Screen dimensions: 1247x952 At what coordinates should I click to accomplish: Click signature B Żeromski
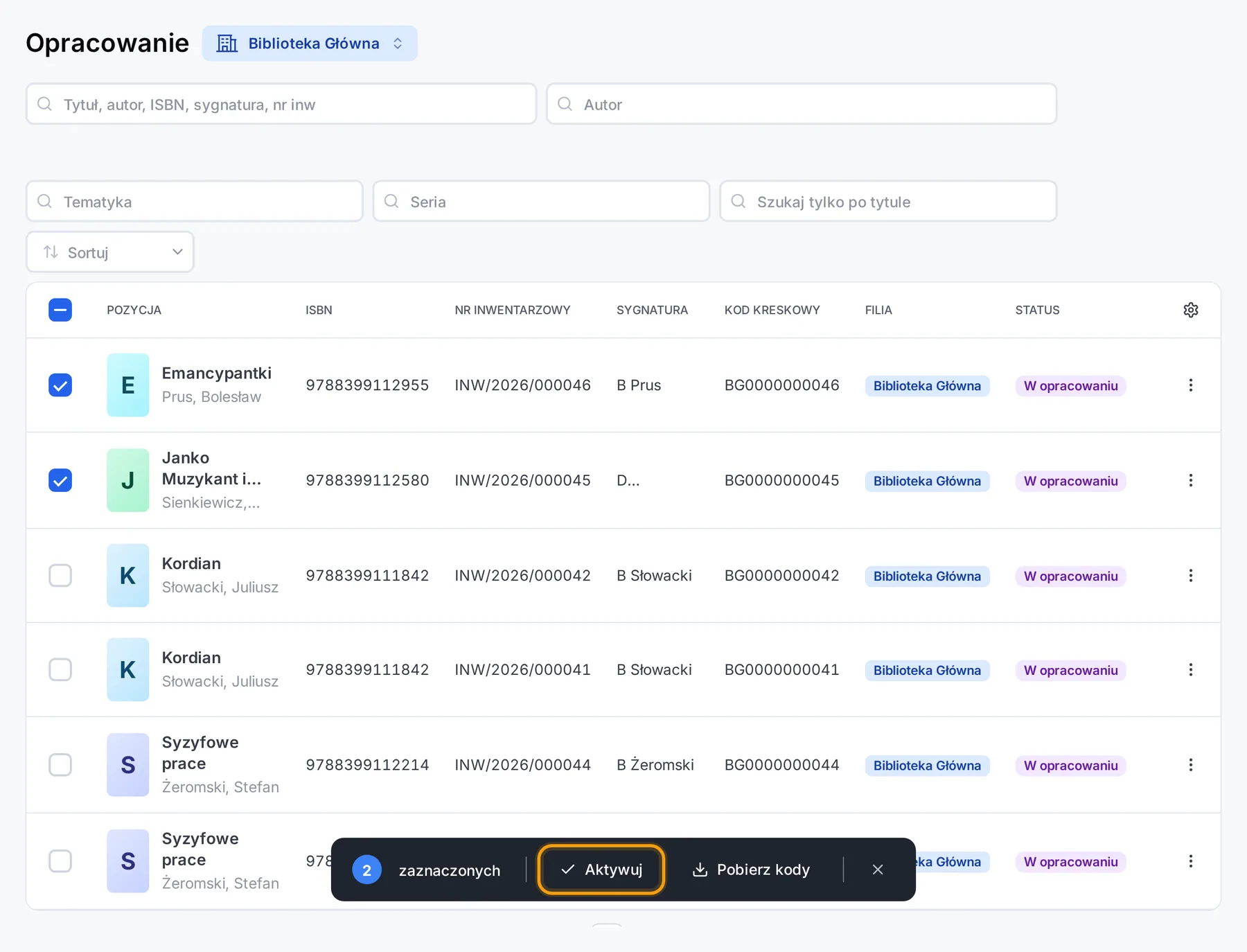click(655, 765)
